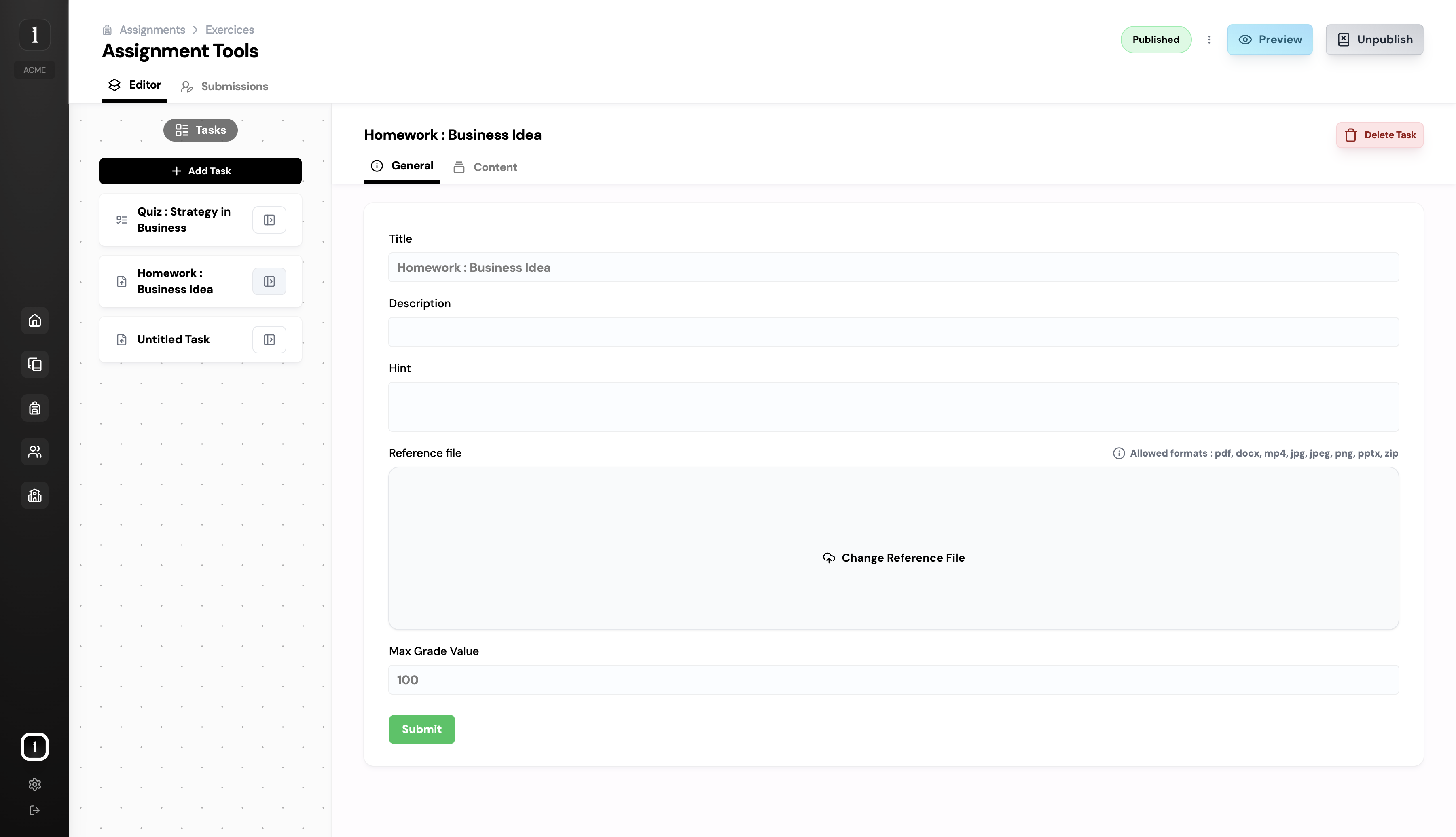The width and height of the screenshot is (1456, 837).
Task: Focus the Hint text area
Action: tap(893, 406)
